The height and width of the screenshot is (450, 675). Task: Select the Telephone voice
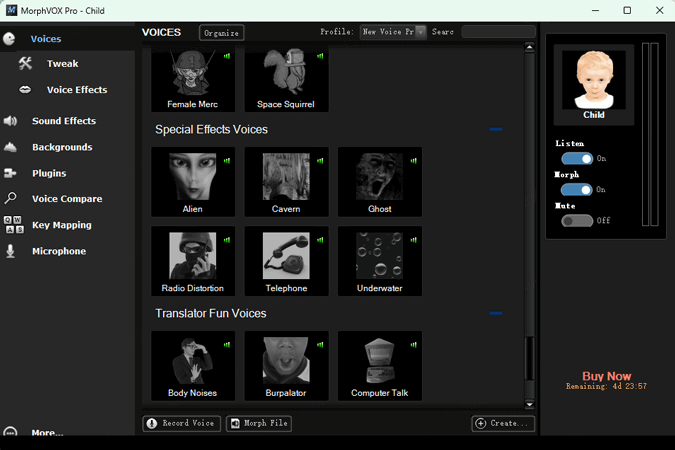click(x=286, y=261)
